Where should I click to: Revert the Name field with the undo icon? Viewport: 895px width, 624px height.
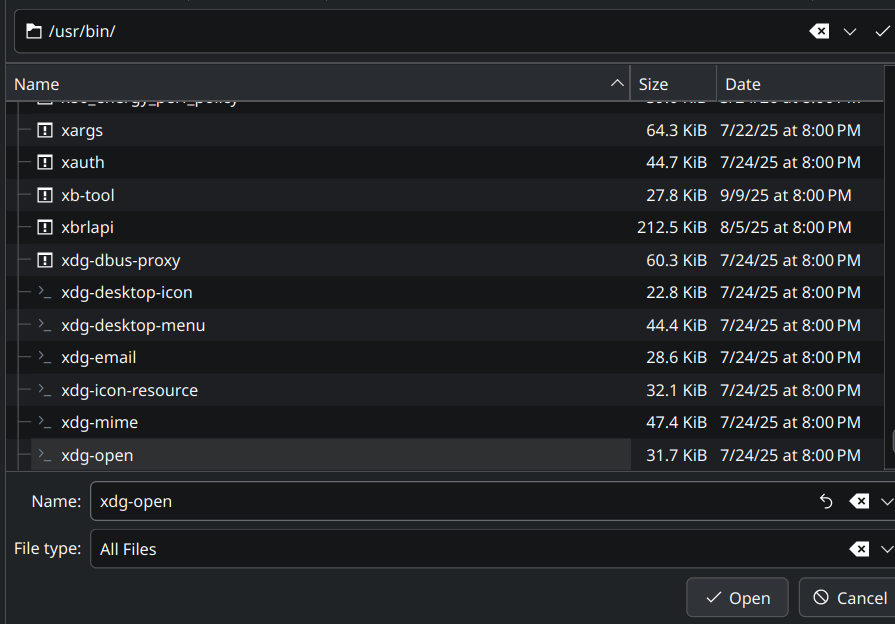[x=826, y=501]
